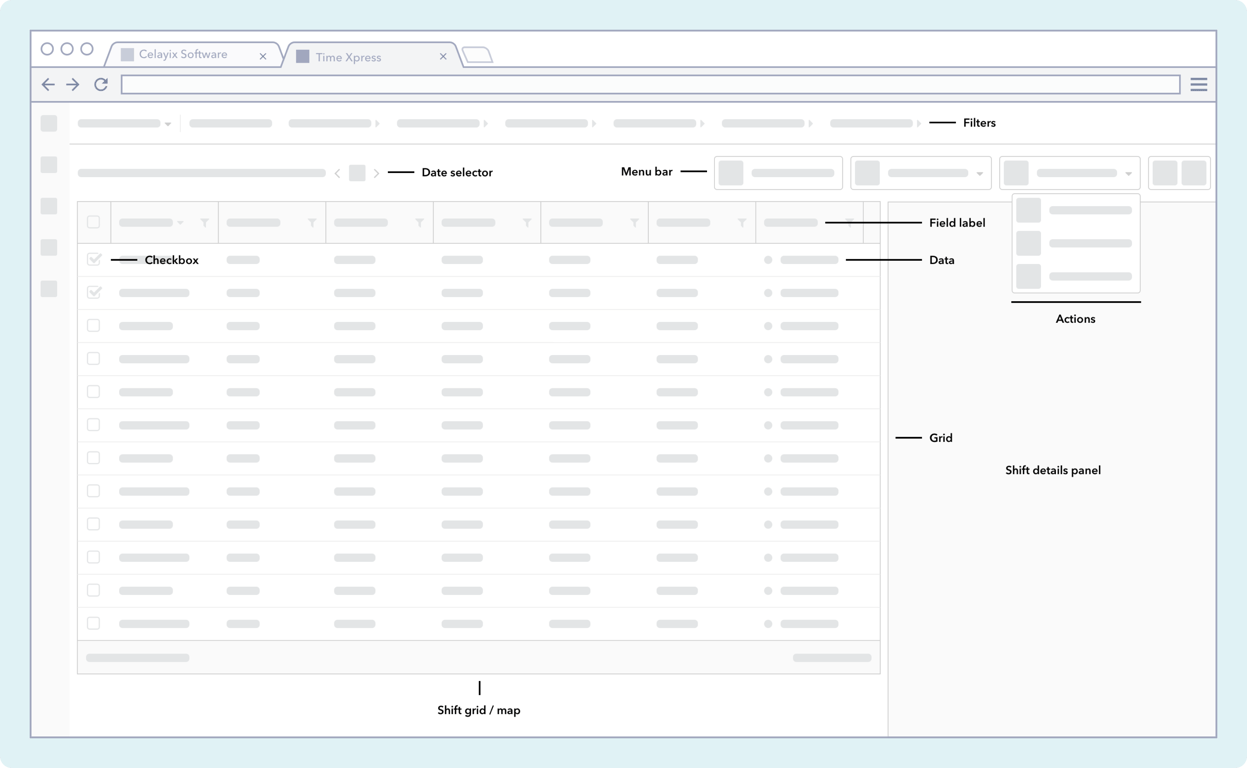This screenshot has height=768, width=1247.
Task: Click the browser forward arrow
Action: click(x=73, y=85)
